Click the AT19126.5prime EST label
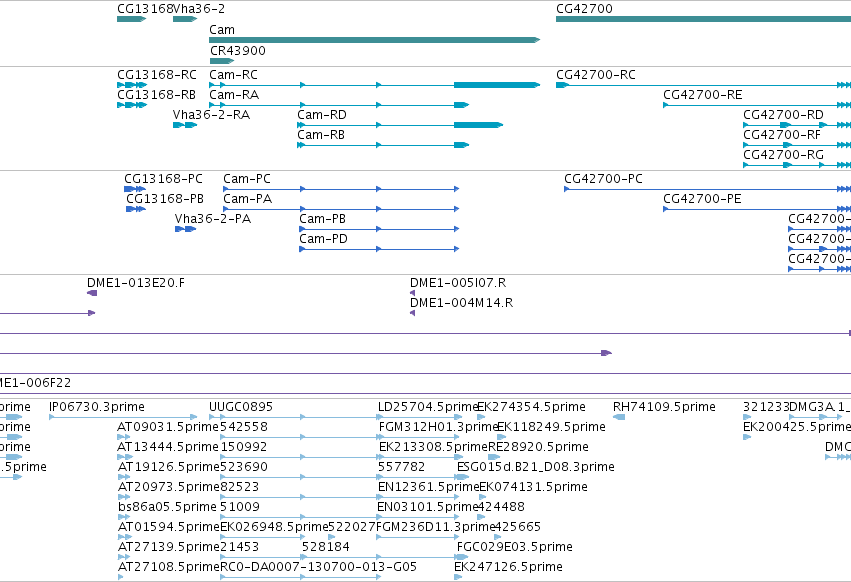 (x=169, y=467)
